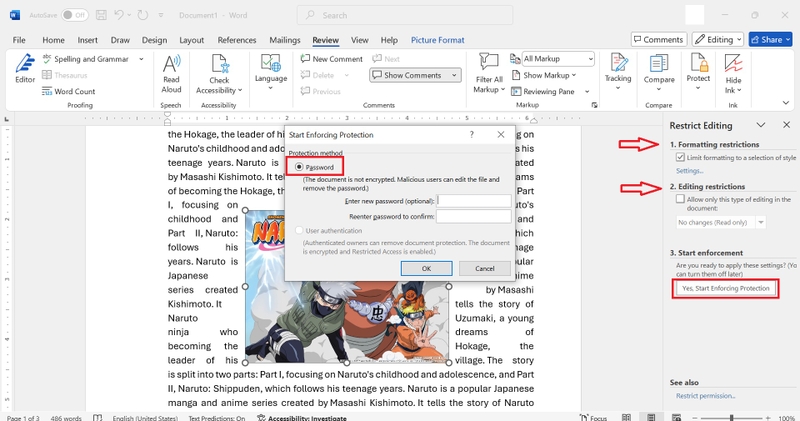
Task: Open the Editor proofing tool
Action: [x=24, y=69]
